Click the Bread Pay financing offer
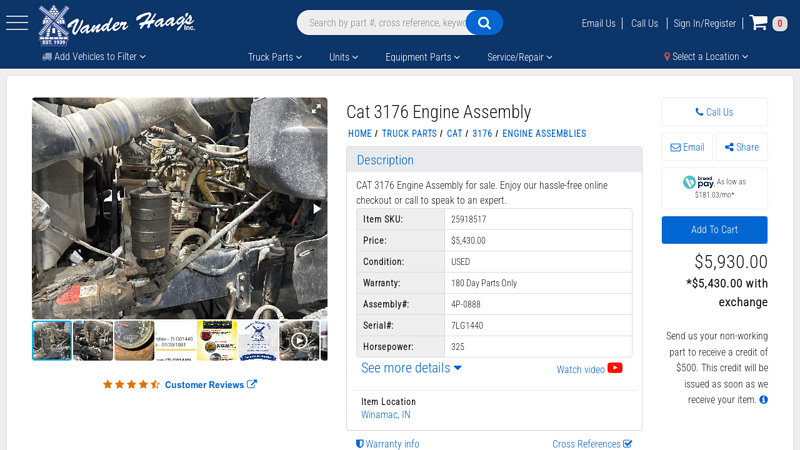This screenshot has height=450, width=800. tap(714, 188)
